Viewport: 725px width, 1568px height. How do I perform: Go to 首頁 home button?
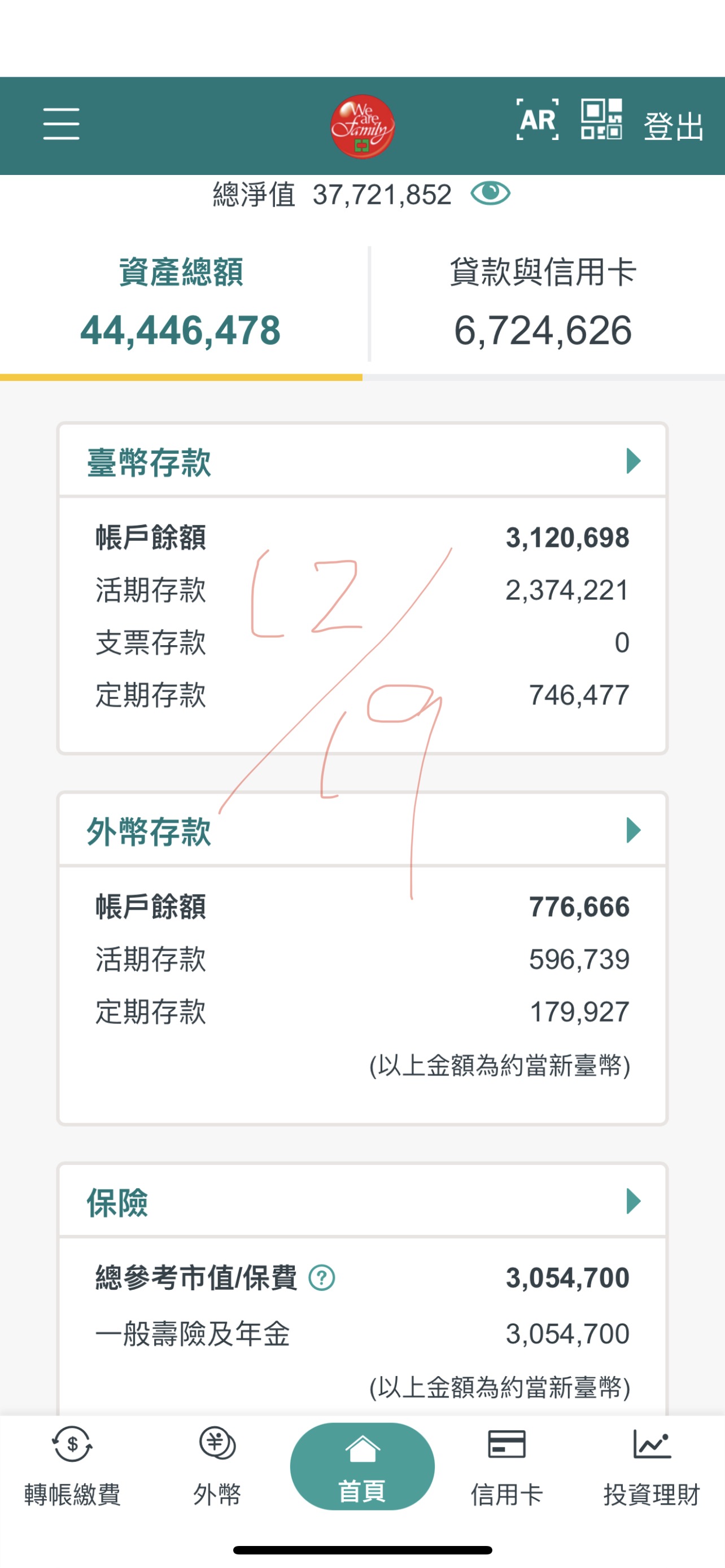(x=362, y=1466)
